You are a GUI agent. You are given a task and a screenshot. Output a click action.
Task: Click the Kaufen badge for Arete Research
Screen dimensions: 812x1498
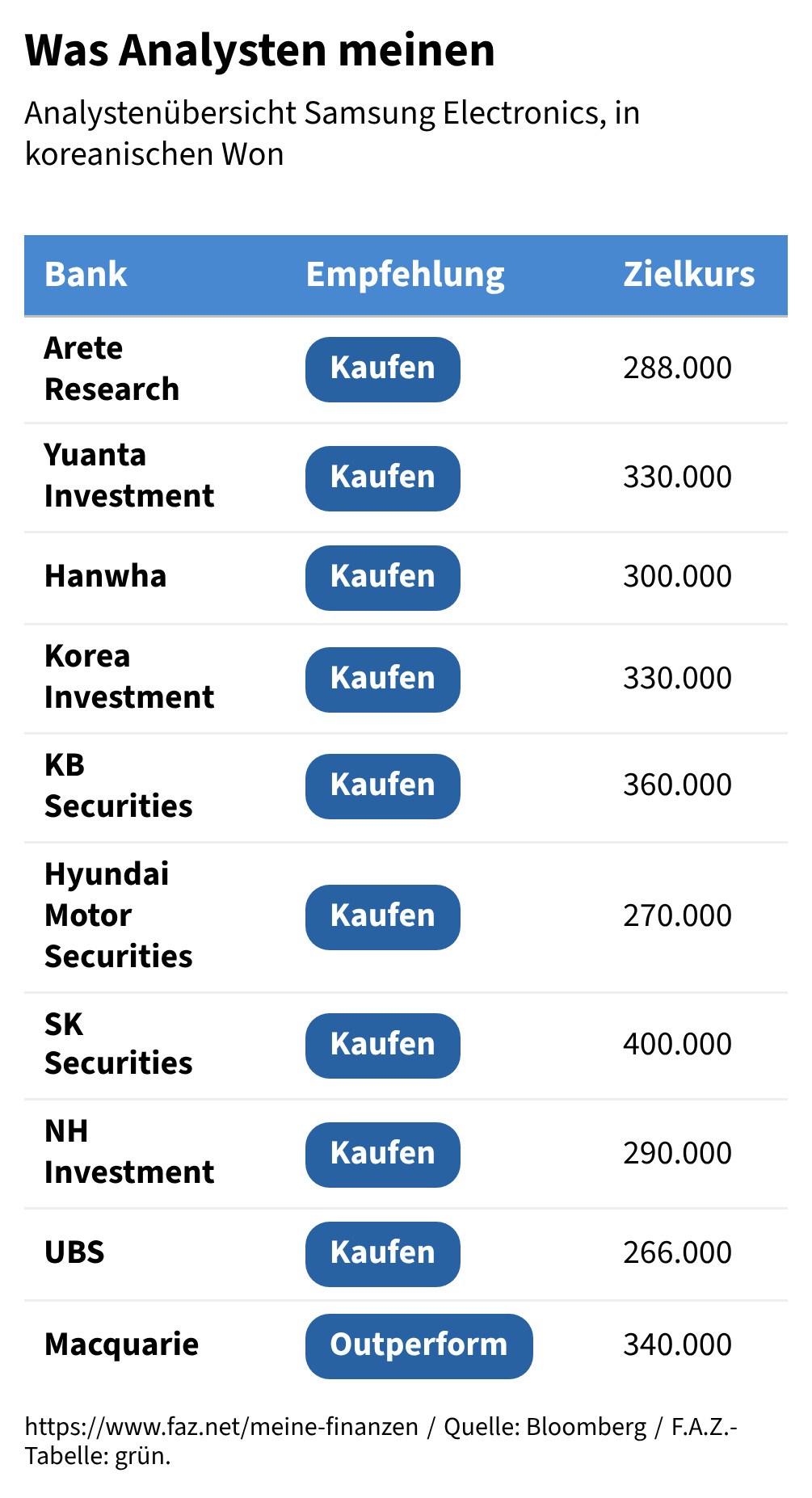[382, 369]
